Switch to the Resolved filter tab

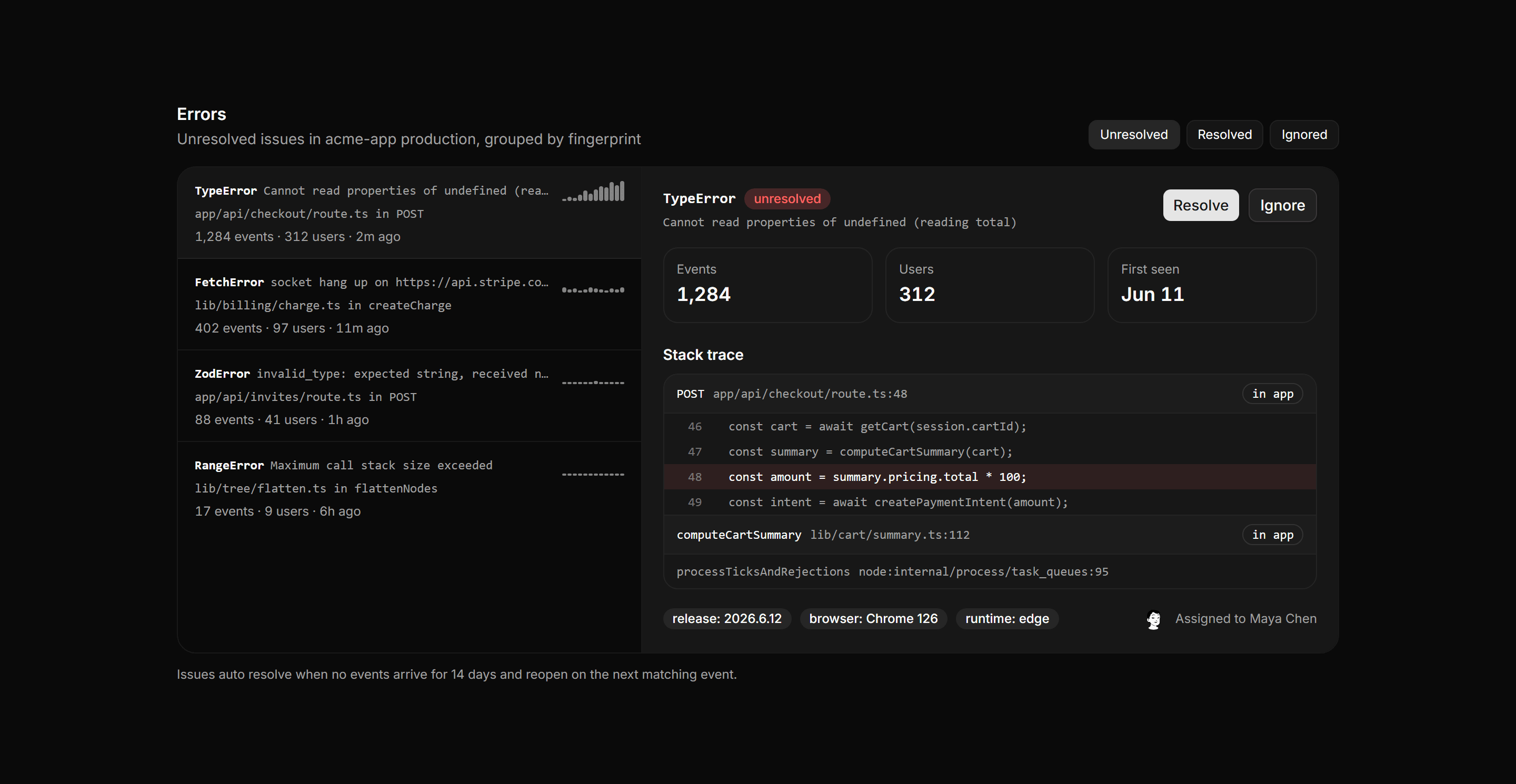[1224, 135]
